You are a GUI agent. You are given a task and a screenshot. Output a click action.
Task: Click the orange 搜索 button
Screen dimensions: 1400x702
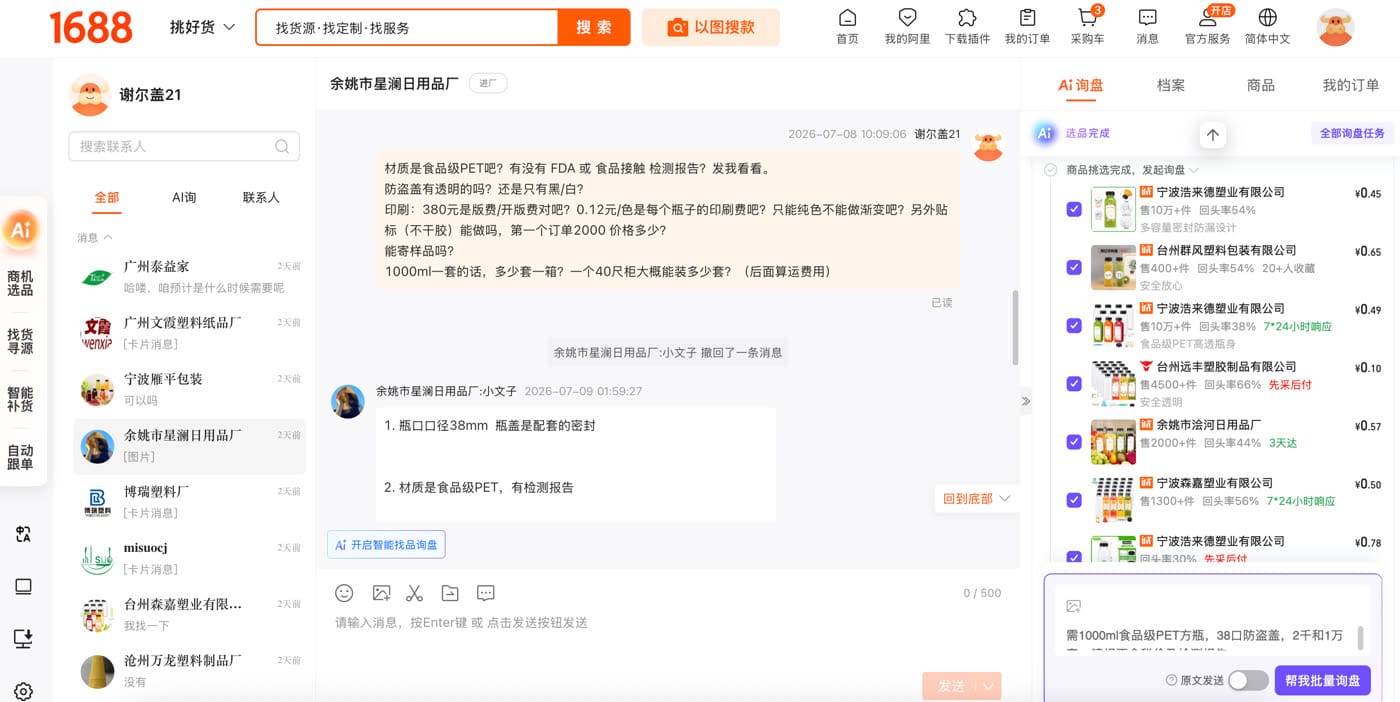(x=594, y=27)
